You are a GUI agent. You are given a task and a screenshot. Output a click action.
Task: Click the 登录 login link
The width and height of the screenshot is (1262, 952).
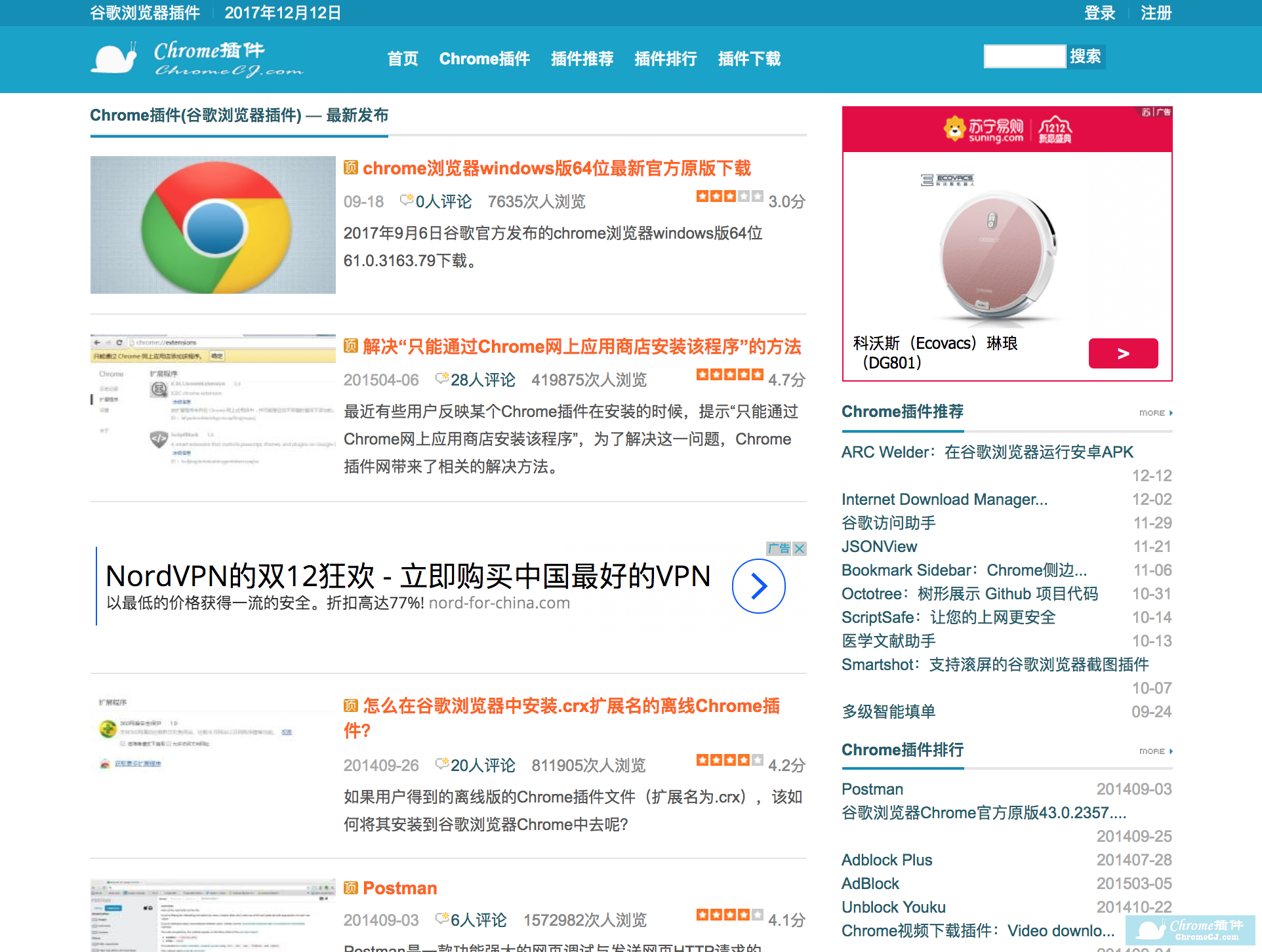tap(1099, 13)
